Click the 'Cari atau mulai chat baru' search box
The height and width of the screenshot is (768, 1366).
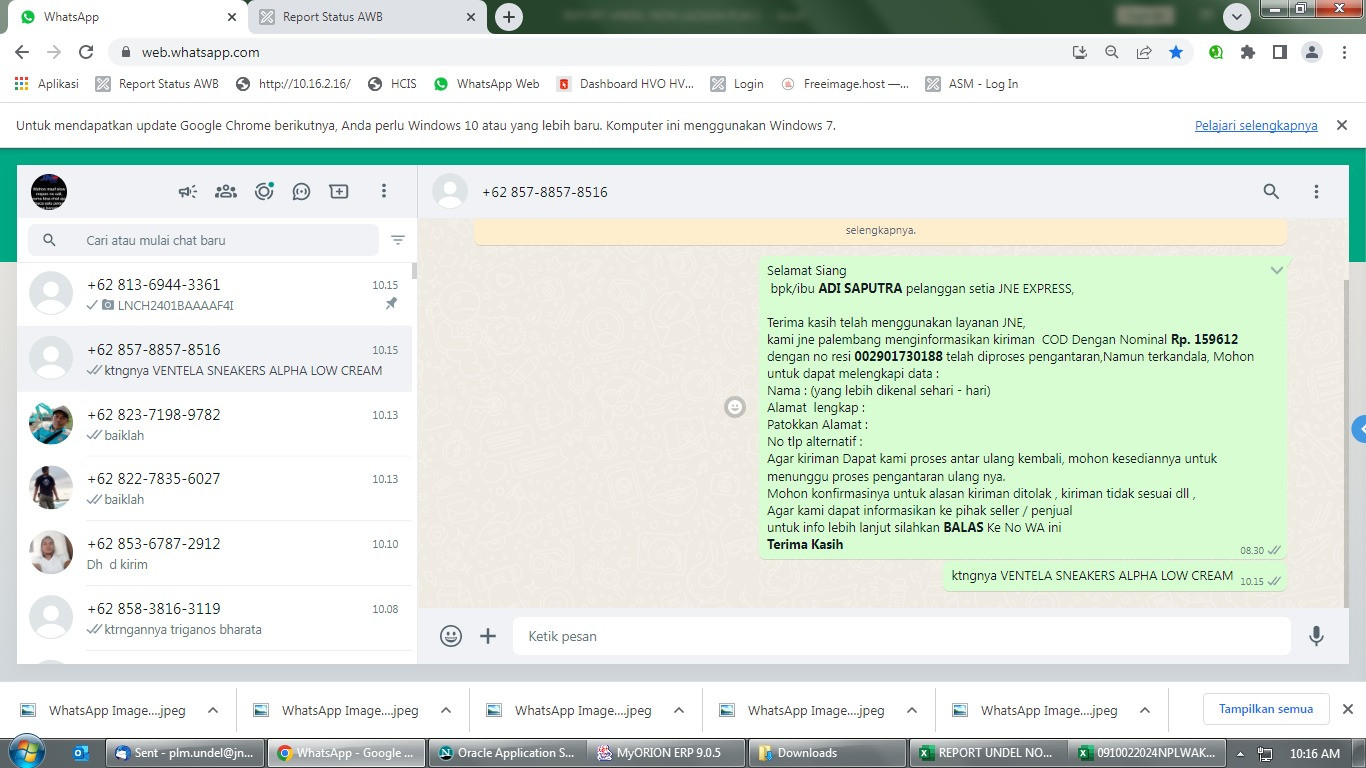[204, 240]
